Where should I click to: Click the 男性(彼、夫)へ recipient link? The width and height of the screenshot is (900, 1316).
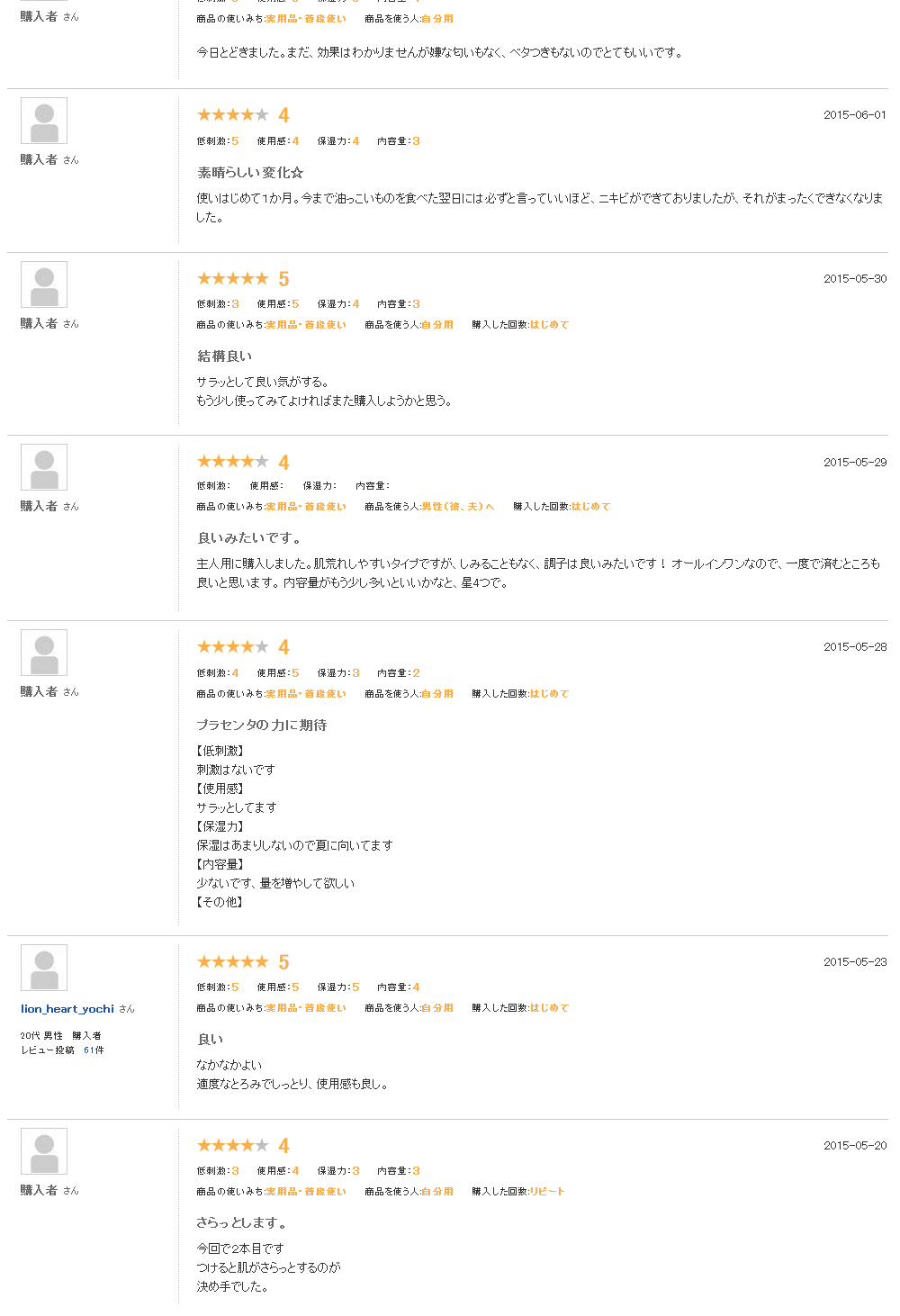[458, 507]
